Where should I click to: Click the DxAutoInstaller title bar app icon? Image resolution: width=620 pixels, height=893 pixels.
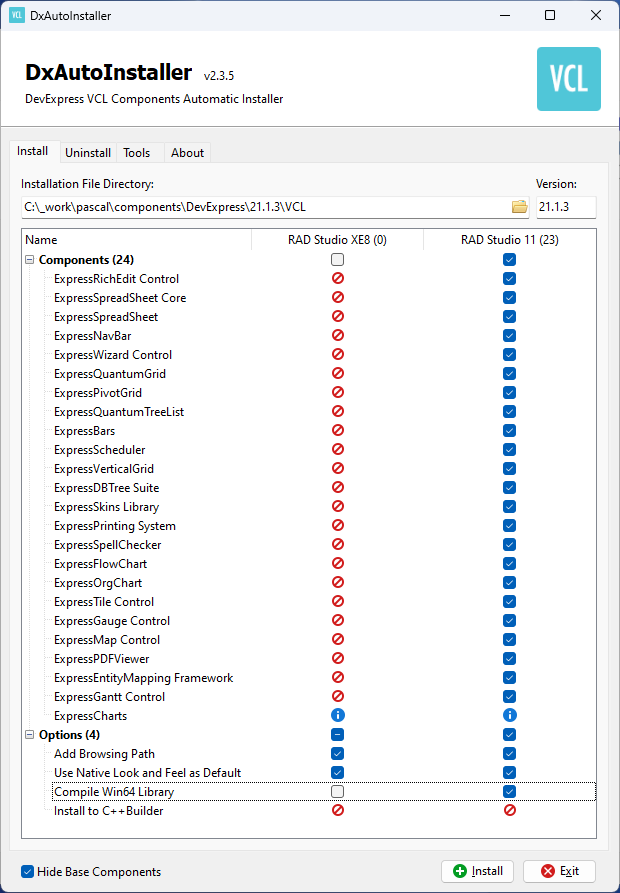(x=17, y=15)
